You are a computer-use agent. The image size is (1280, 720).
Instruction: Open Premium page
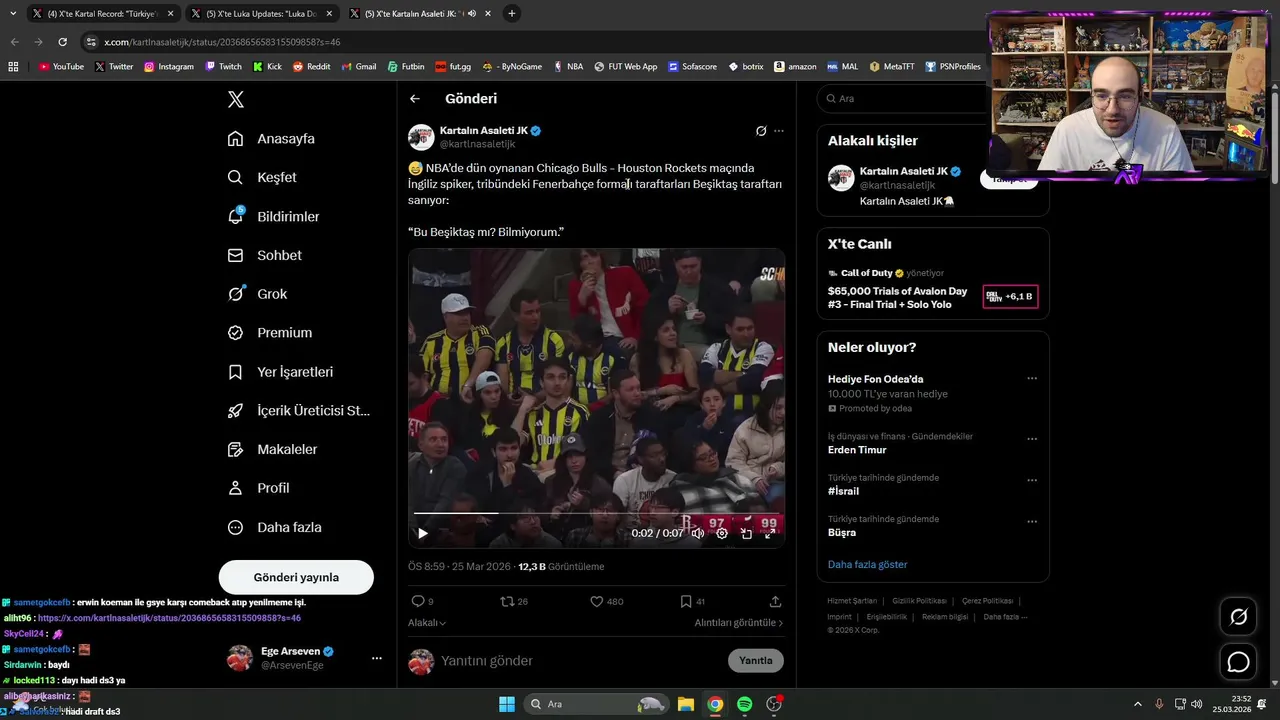269,333
